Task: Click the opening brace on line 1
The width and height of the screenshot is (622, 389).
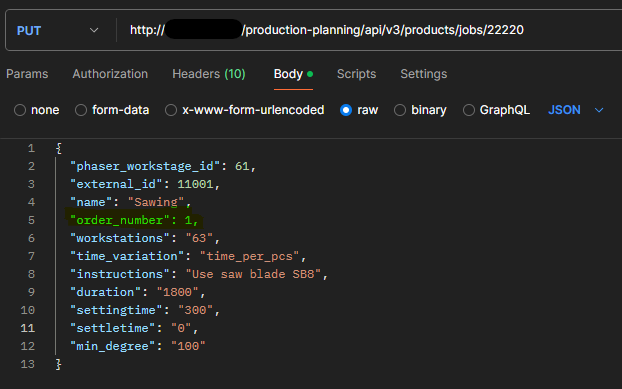Action: tap(59, 148)
